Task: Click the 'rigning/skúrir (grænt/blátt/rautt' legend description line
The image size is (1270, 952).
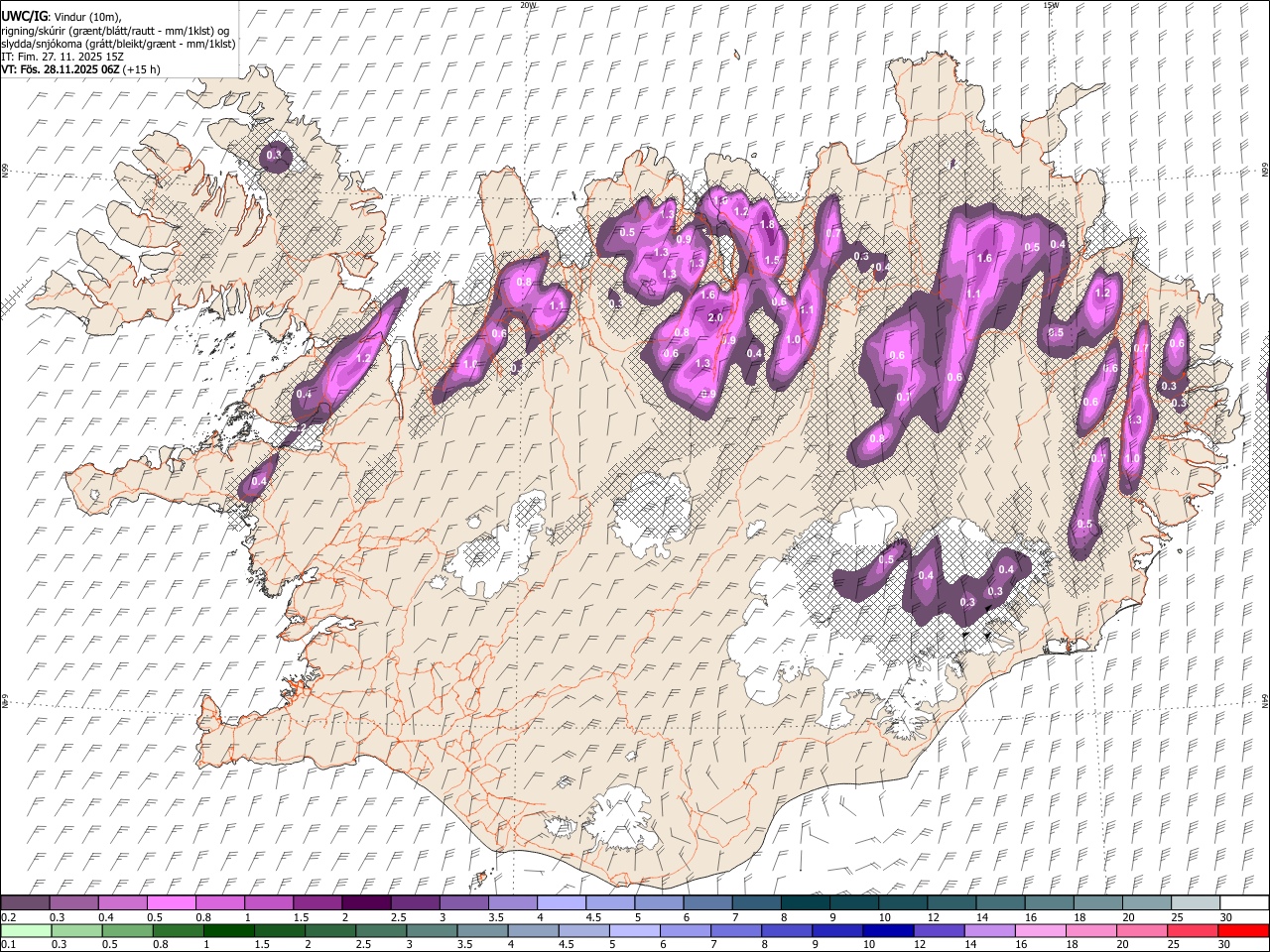Action: 114,31
